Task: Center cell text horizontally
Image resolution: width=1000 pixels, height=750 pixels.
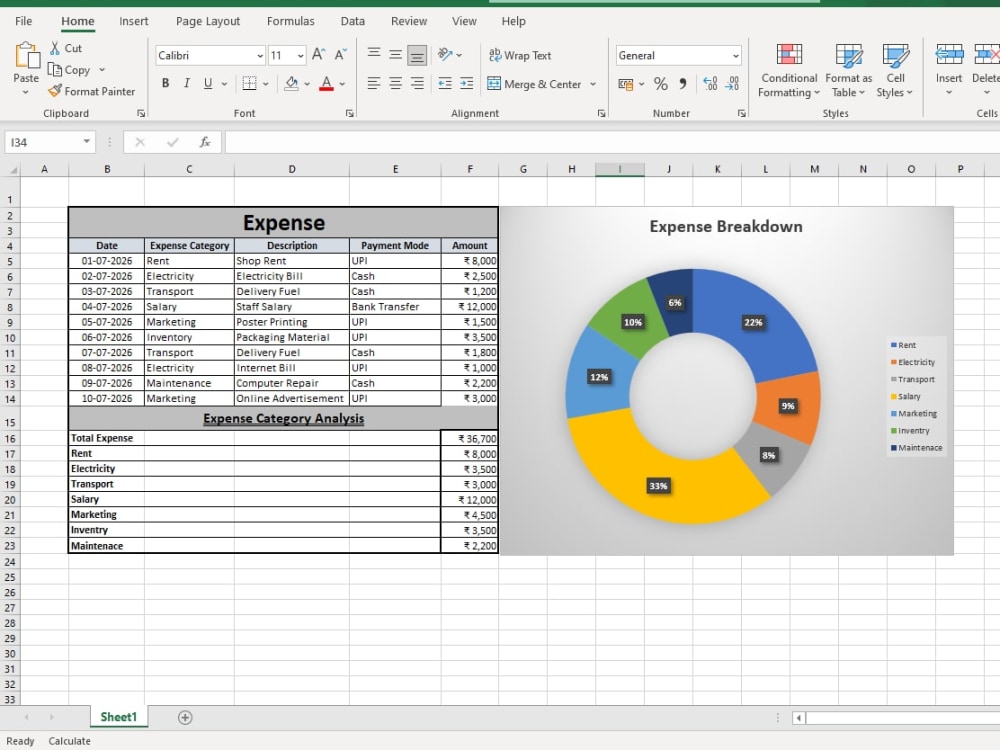Action: click(x=396, y=84)
